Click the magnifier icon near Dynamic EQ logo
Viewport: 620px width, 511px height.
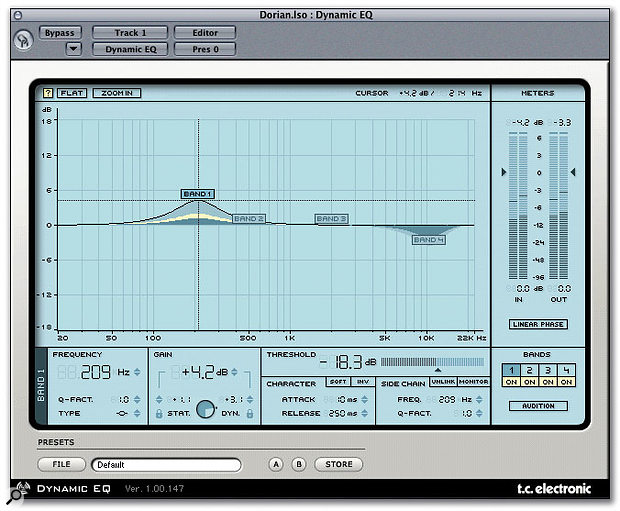tap(15, 496)
